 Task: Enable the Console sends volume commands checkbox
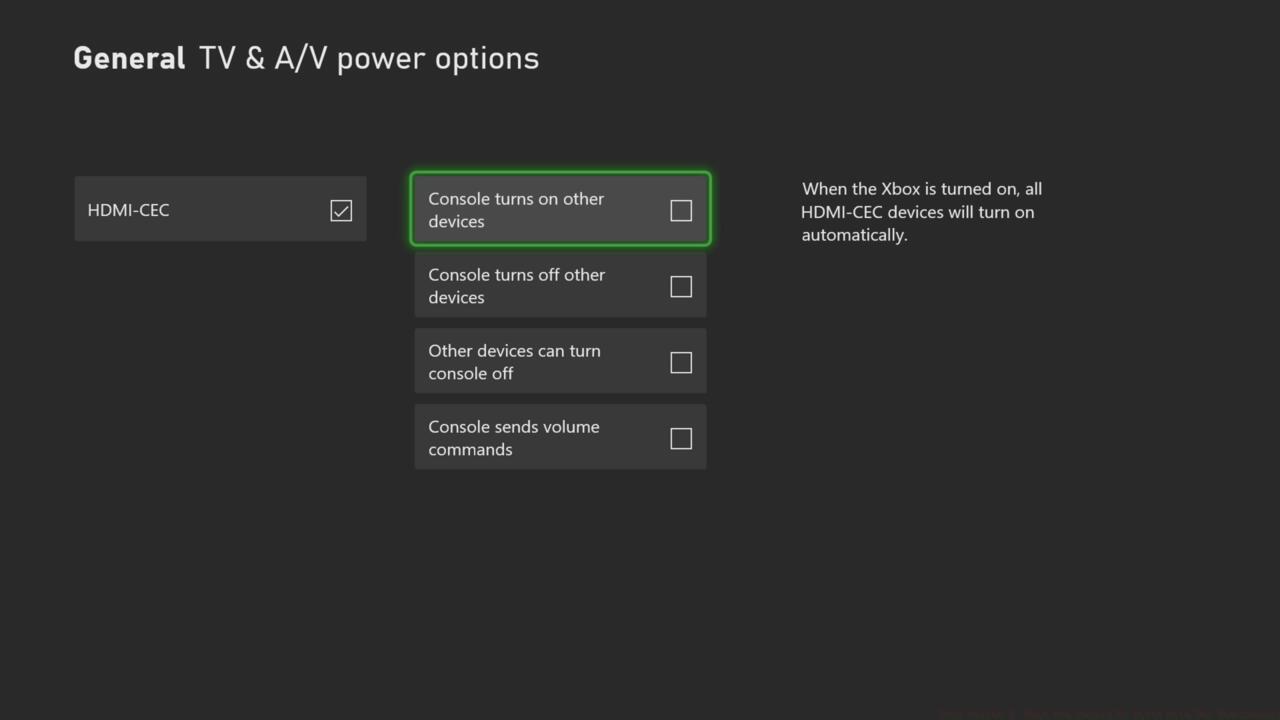click(x=681, y=438)
